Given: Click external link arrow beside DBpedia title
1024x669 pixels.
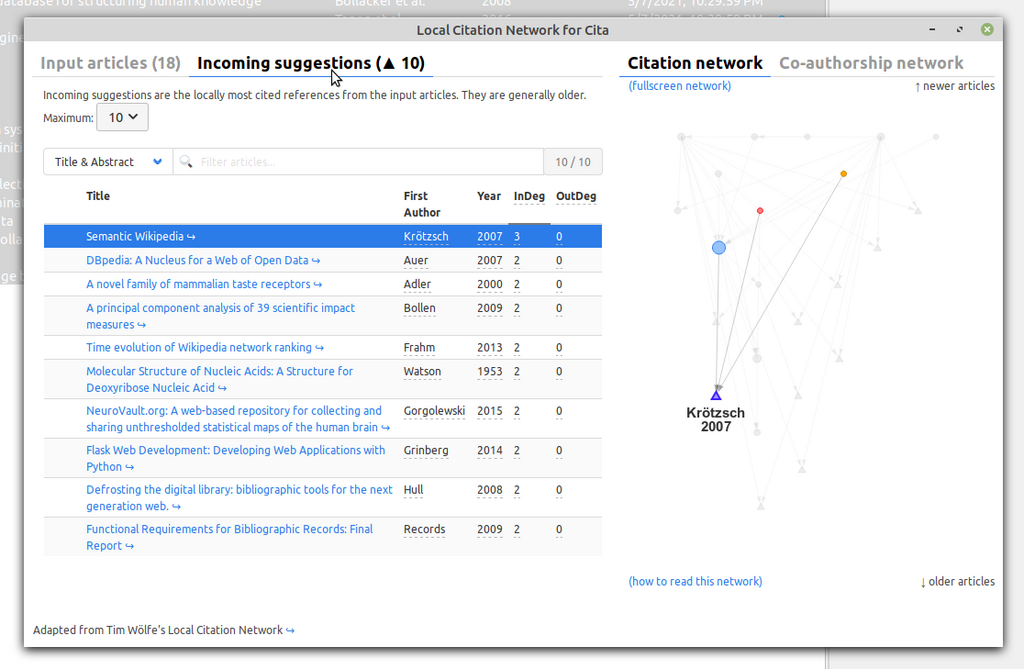Looking at the screenshot, I should coord(316,261).
